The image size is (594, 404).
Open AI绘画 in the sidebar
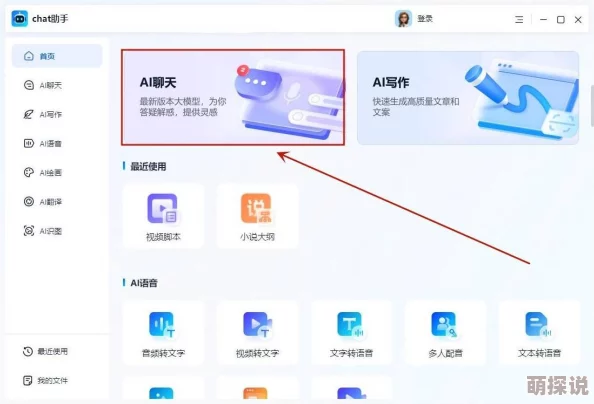(x=57, y=173)
